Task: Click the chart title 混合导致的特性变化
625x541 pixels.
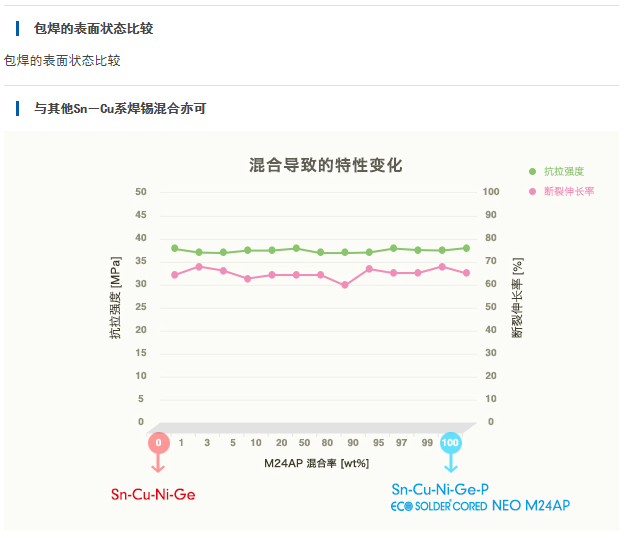Action: pos(326,165)
